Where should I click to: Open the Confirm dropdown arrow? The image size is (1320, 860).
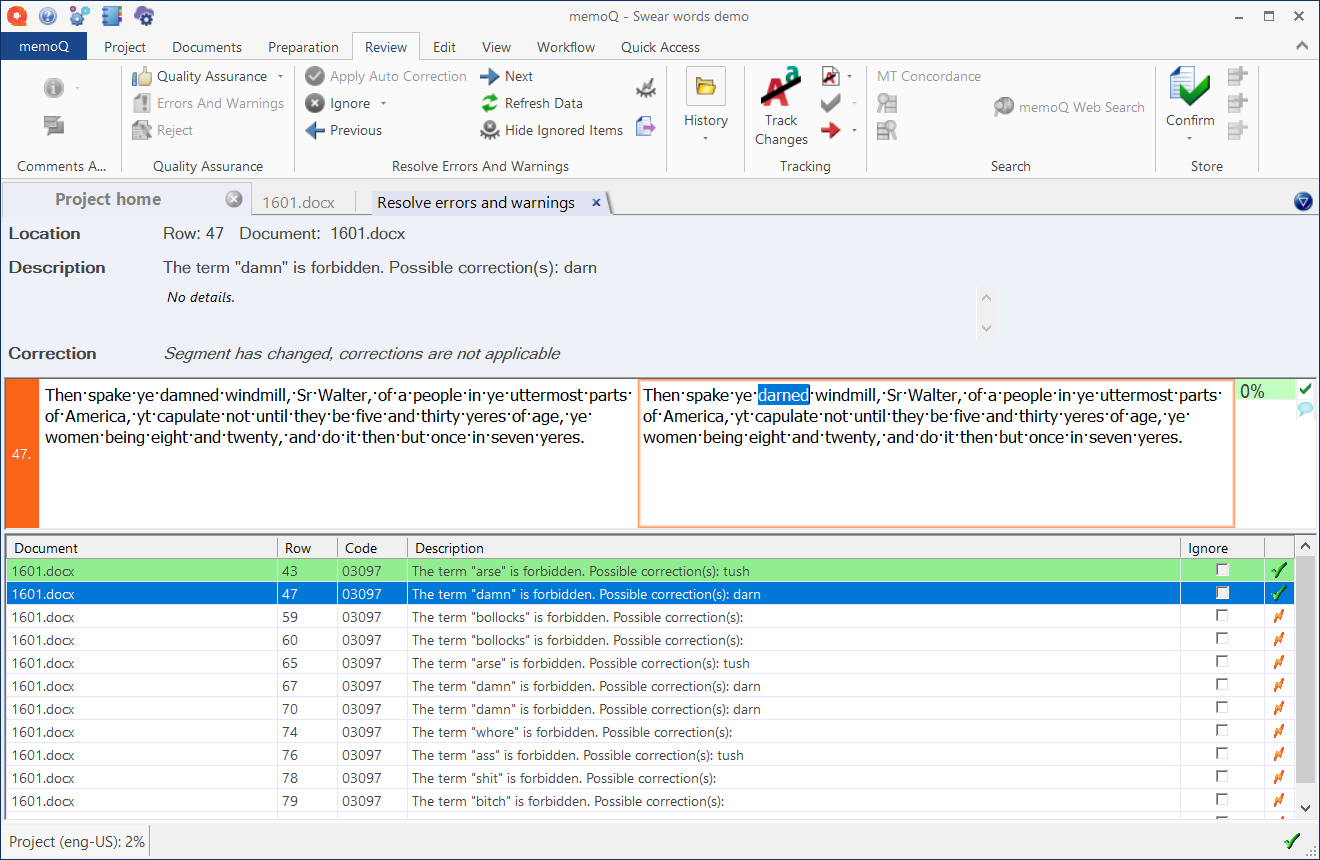(1190, 138)
